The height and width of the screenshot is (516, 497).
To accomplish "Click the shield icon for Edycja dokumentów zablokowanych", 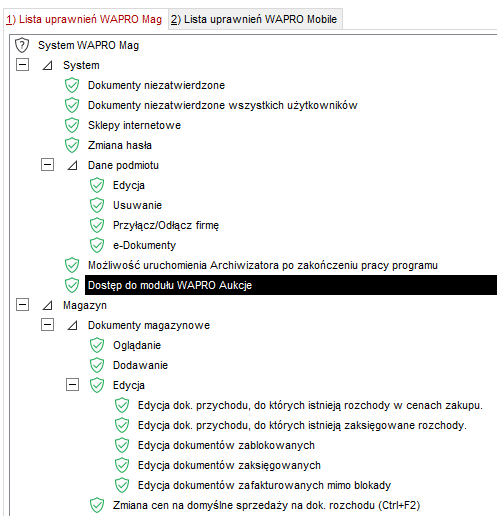I will point(122,445).
